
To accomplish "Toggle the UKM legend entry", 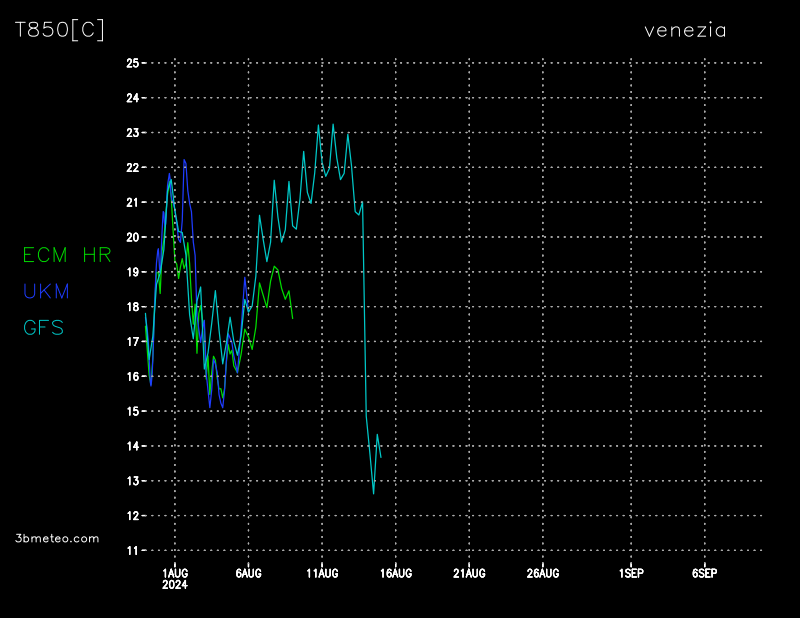I will click(46, 292).
